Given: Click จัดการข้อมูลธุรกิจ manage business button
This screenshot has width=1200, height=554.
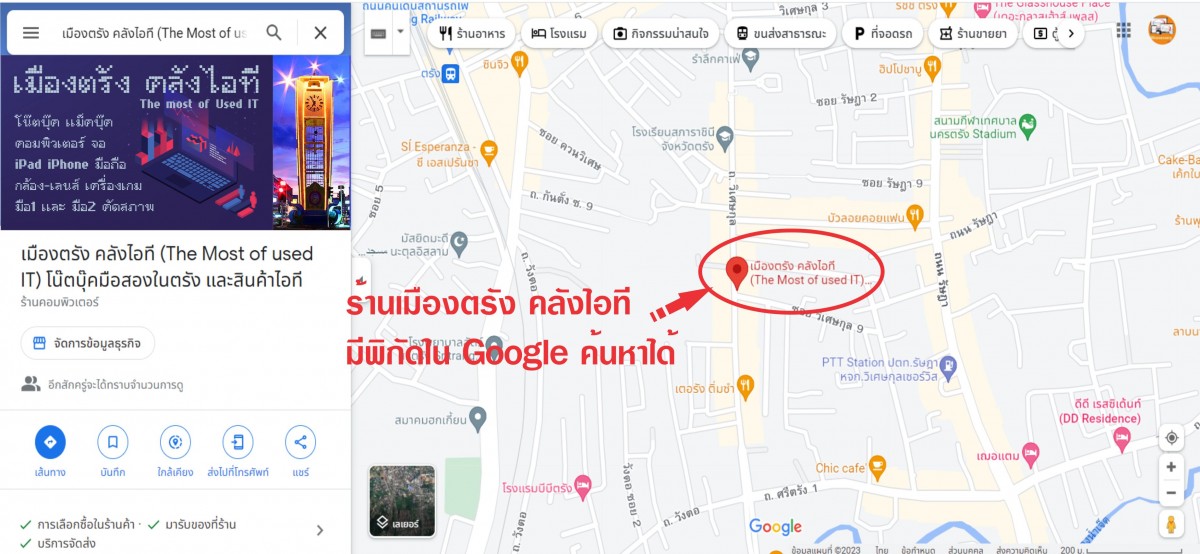Looking at the screenshot, I should (x=88, y=343).
